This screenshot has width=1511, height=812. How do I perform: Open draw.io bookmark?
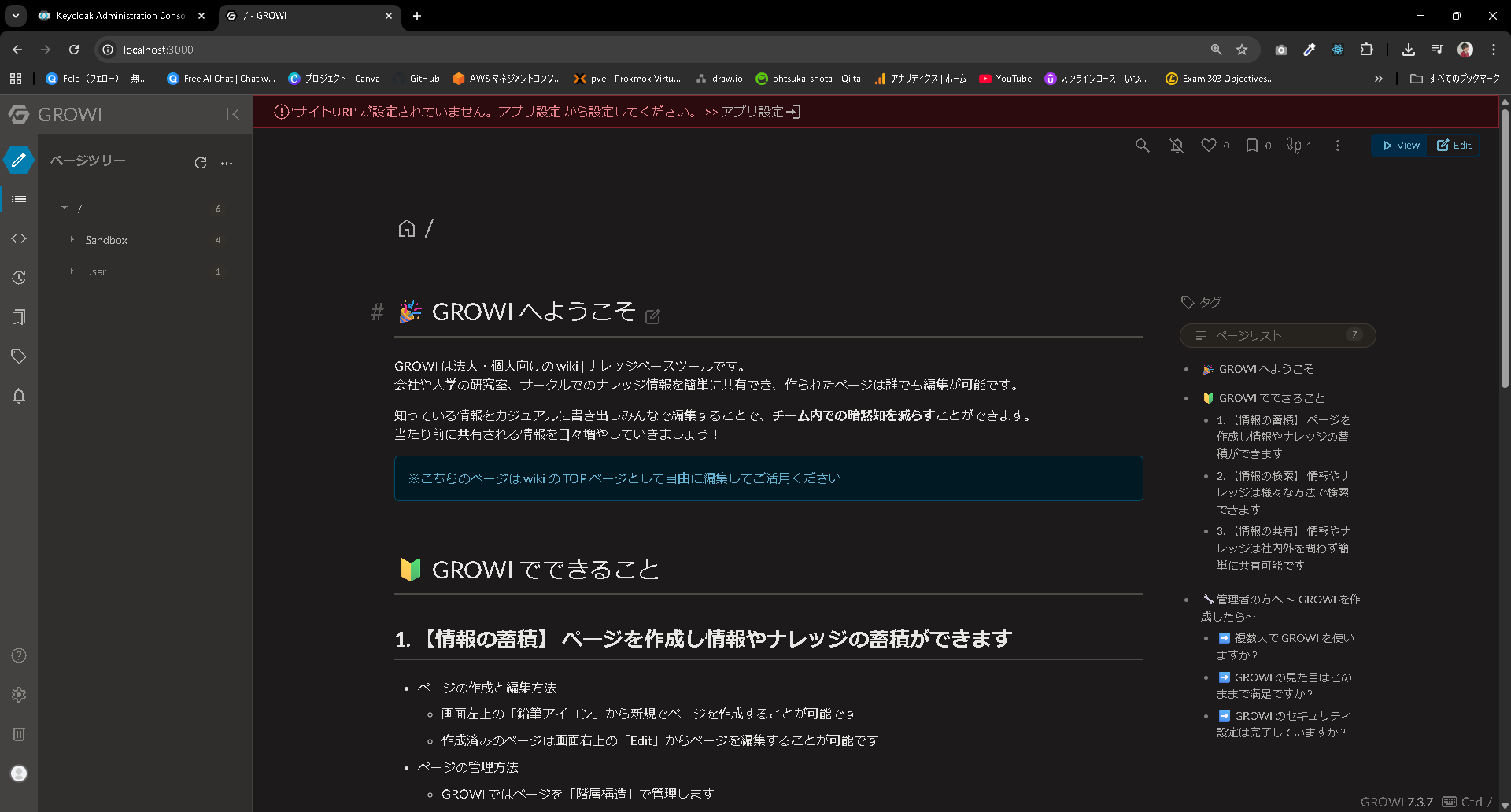[x=719, y=79]
